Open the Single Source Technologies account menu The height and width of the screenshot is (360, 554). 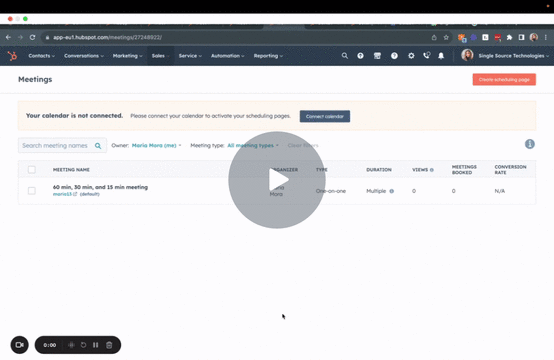click(x=506, y=56)
